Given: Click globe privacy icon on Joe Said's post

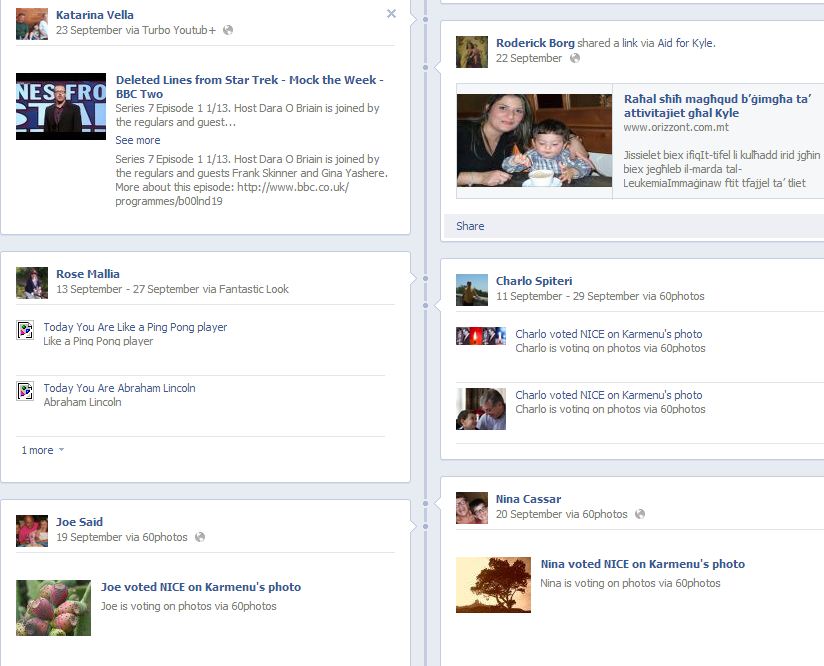Looking at the screenshot, I should click(200, 537).
